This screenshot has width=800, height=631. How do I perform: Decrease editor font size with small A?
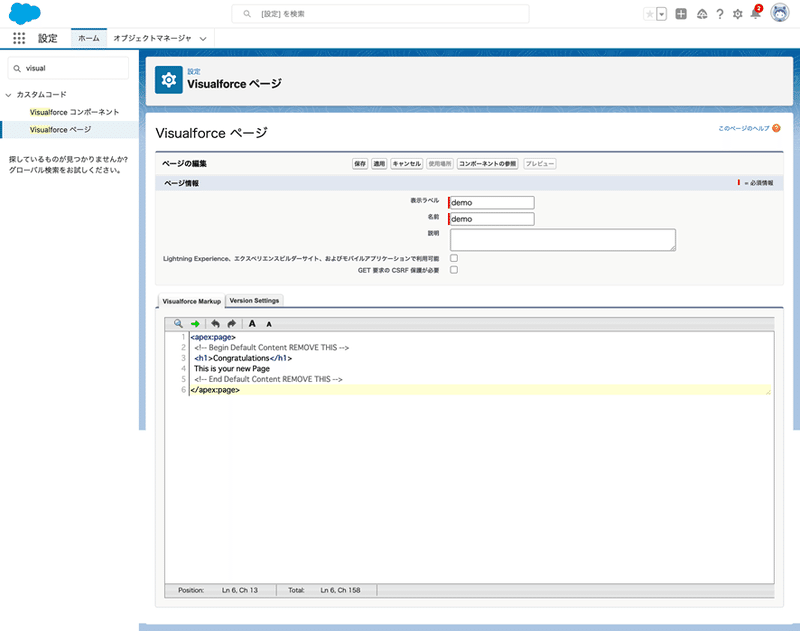[x=269, y=324]
